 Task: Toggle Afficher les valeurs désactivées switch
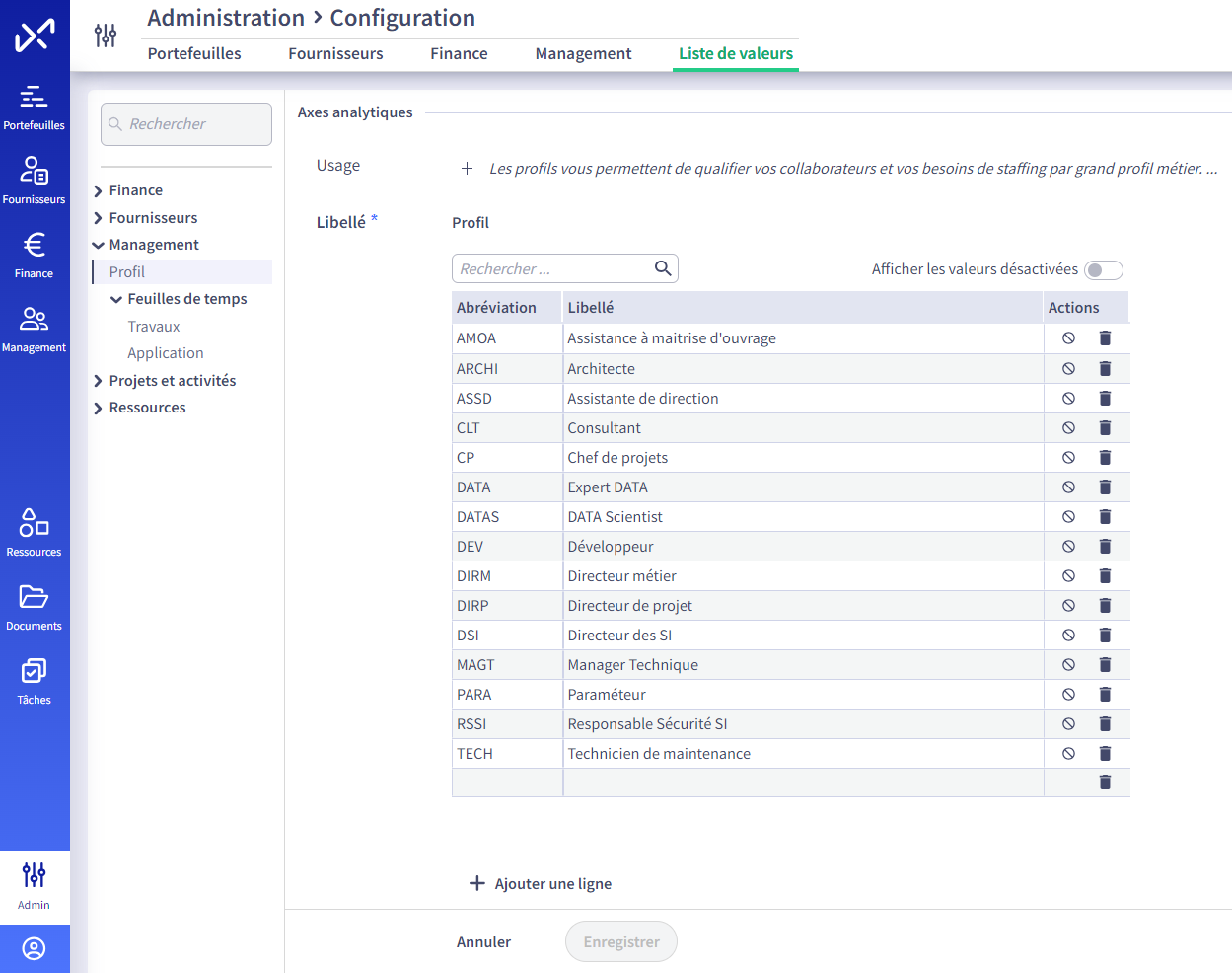pos(1103,270)
